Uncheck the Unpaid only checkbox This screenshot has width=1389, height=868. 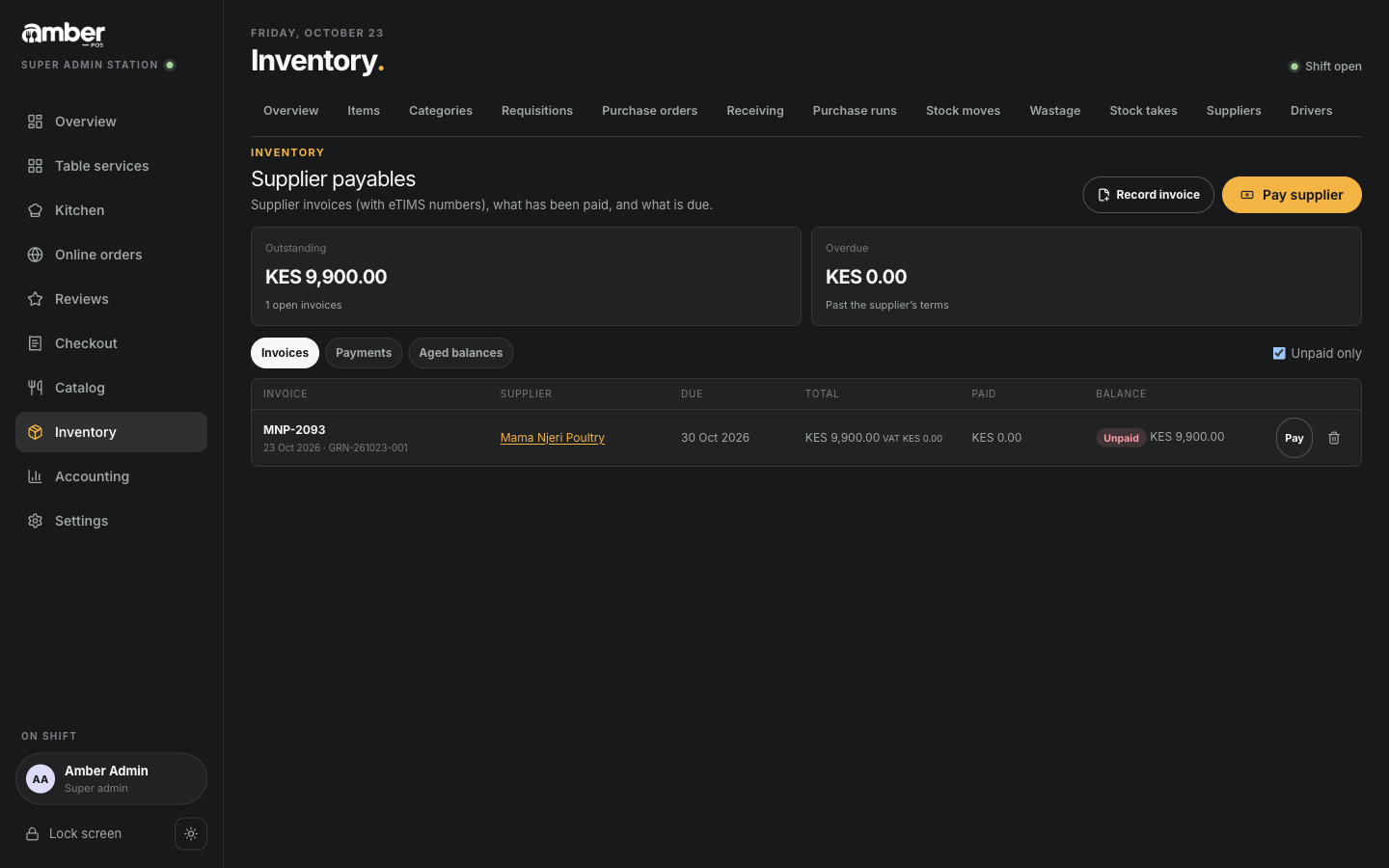1279,353
